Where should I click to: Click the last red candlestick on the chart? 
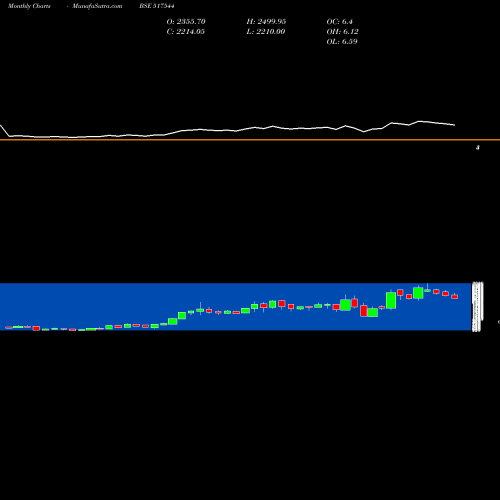pyautogui.click(x=455, y=296)
